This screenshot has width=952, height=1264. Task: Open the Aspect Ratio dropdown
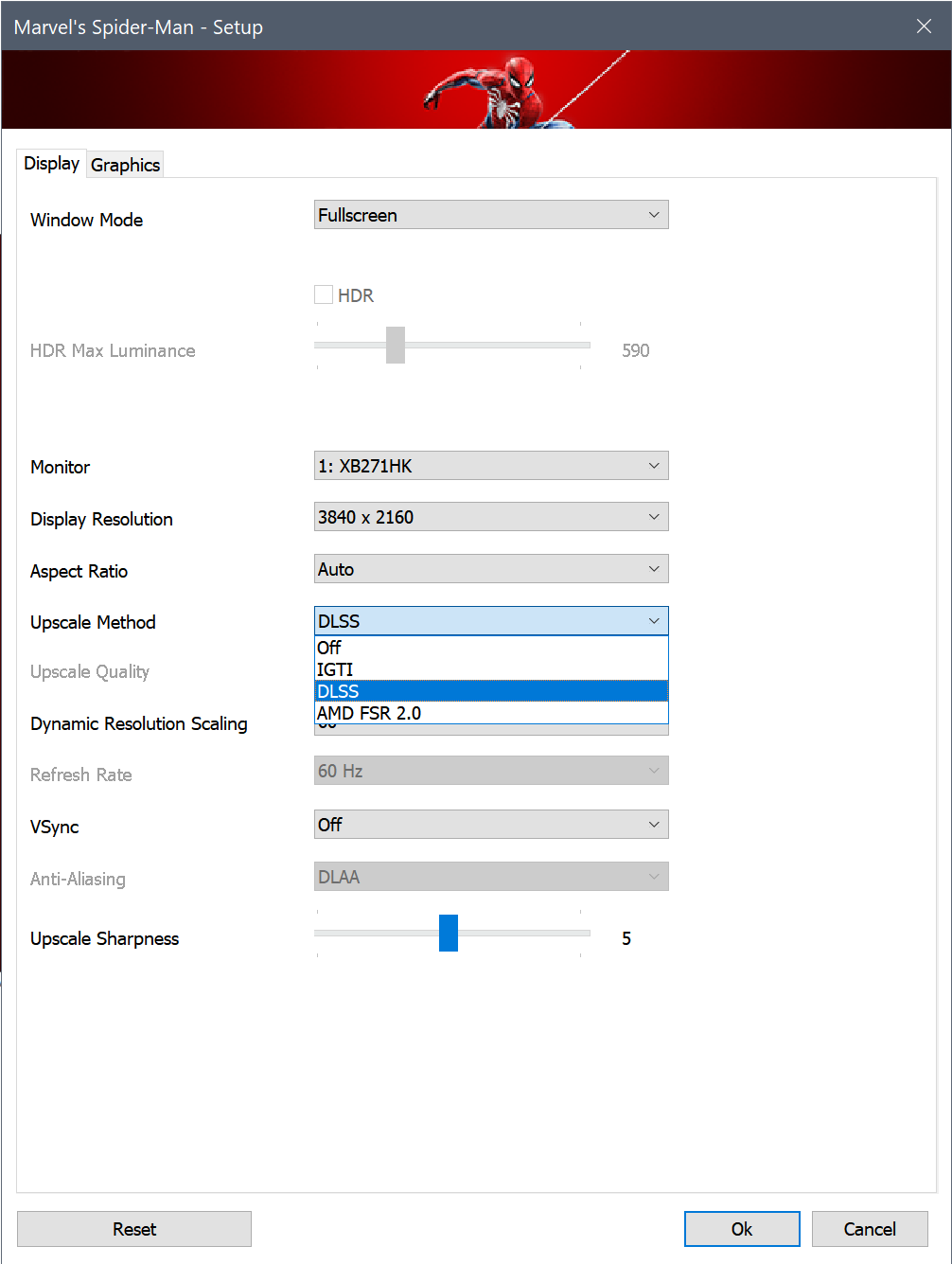[x=491, y=569]
